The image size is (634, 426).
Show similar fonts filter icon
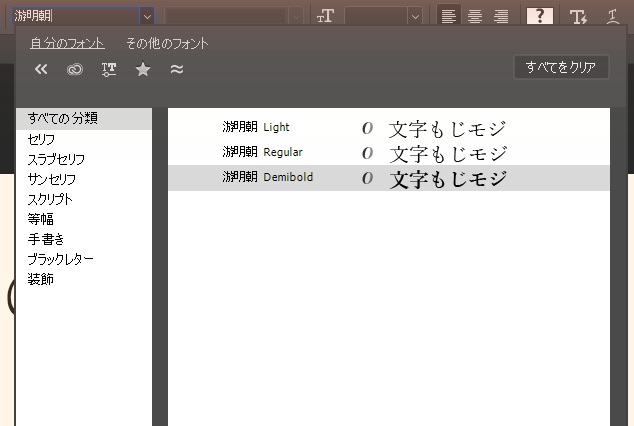[177, 69]
